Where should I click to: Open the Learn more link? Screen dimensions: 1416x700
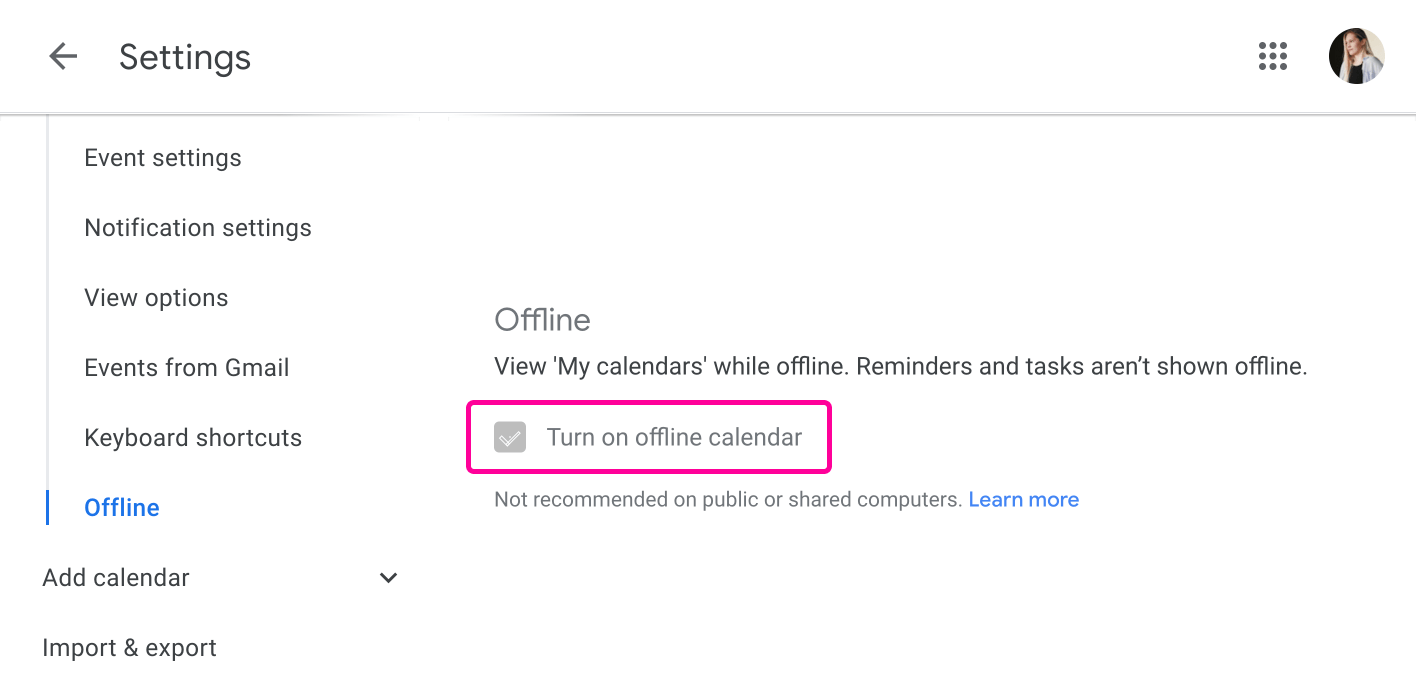pyautogui.click(x=1023, y=499)
